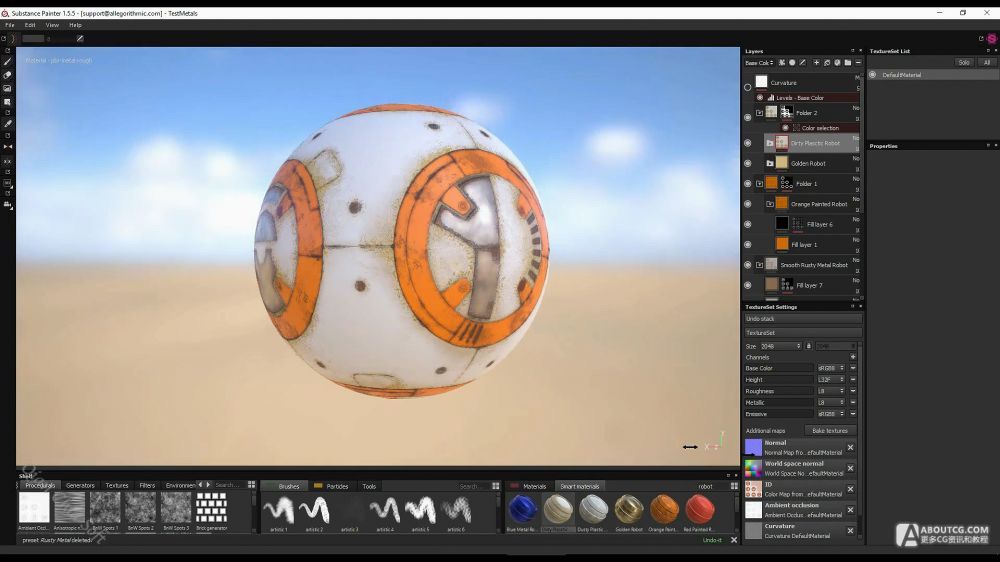Add a folder in Layers toolbar

pyautogui.click(x=848, y=63)
